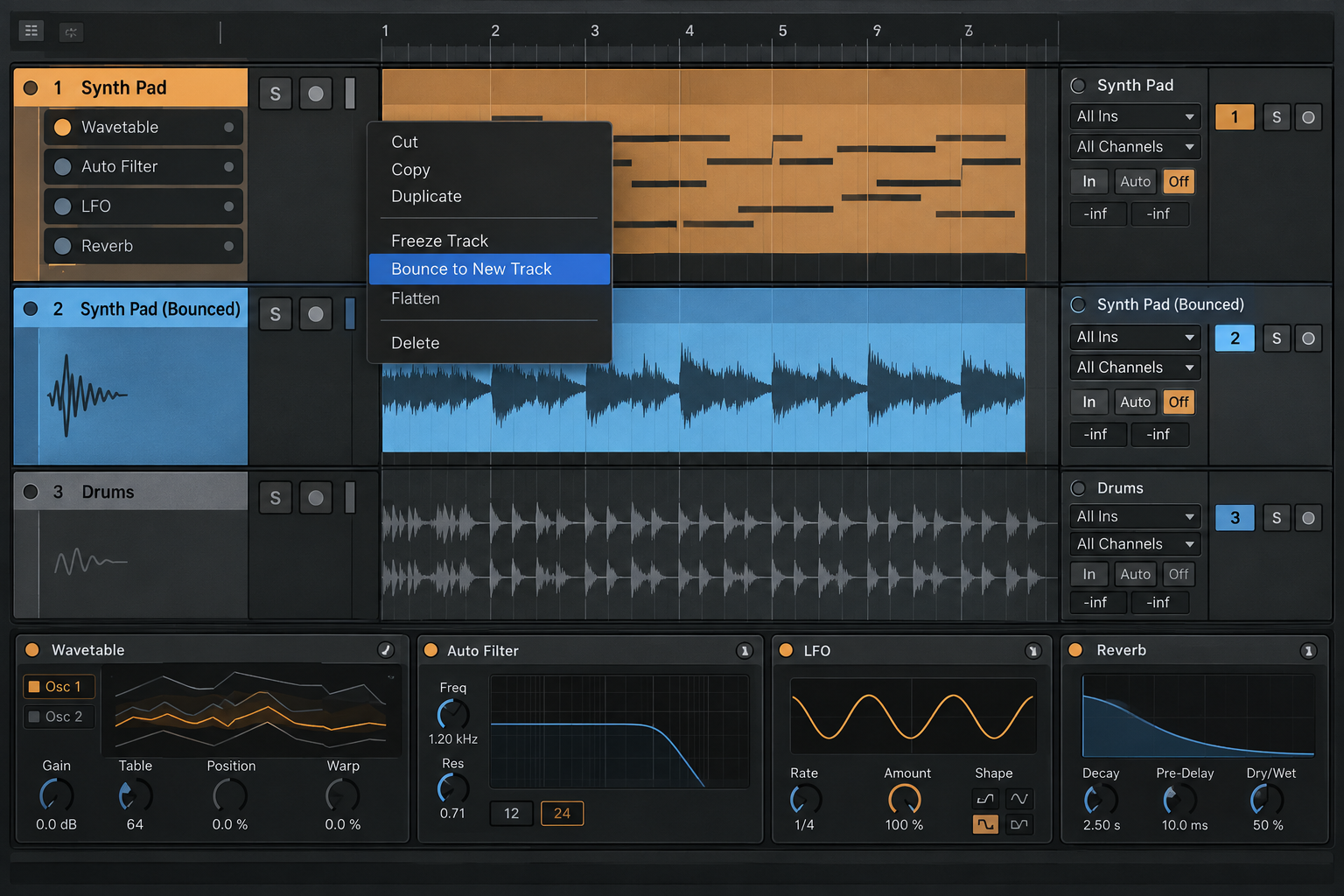
Task: Toggle LFO in the track's device list
Action: click(x=63, y=206)
